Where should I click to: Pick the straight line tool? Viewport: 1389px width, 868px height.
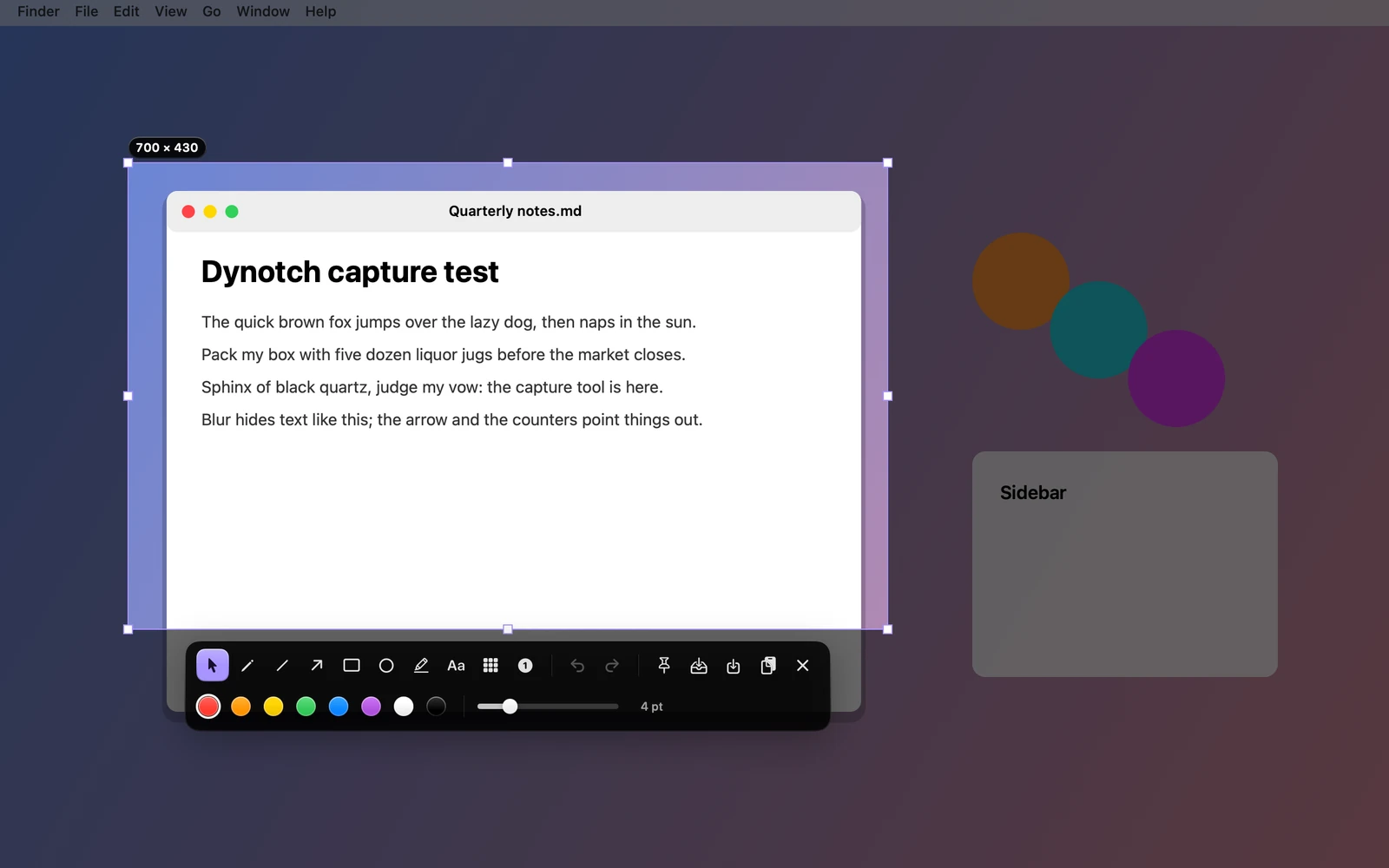point(282,666)
